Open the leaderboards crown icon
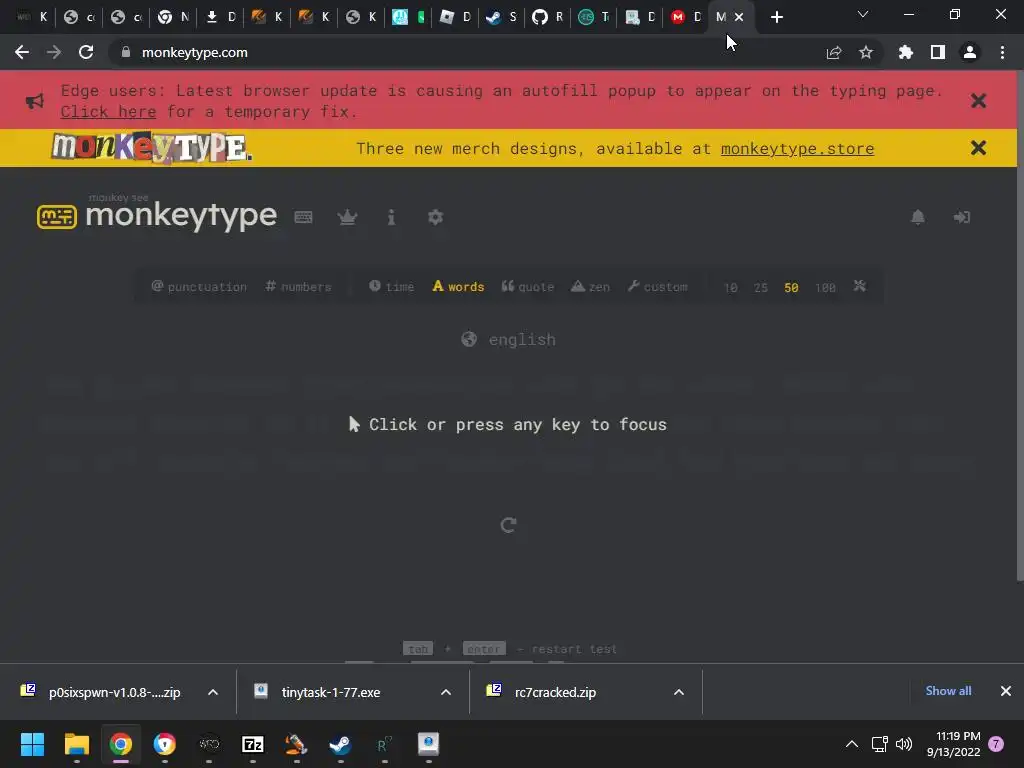This screenshot has height=768, width=1024. (x=347, y=217)
